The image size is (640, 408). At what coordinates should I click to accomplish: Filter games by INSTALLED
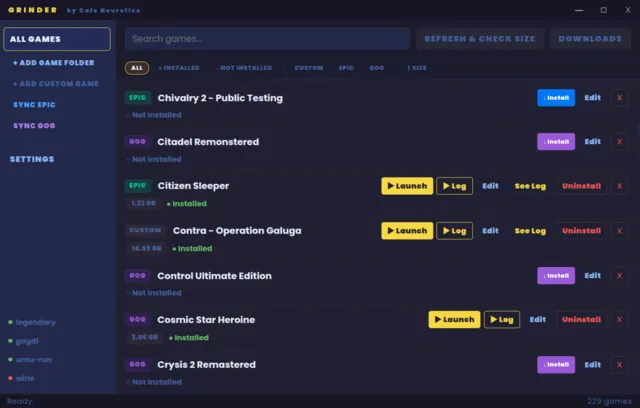coord(179,68)
